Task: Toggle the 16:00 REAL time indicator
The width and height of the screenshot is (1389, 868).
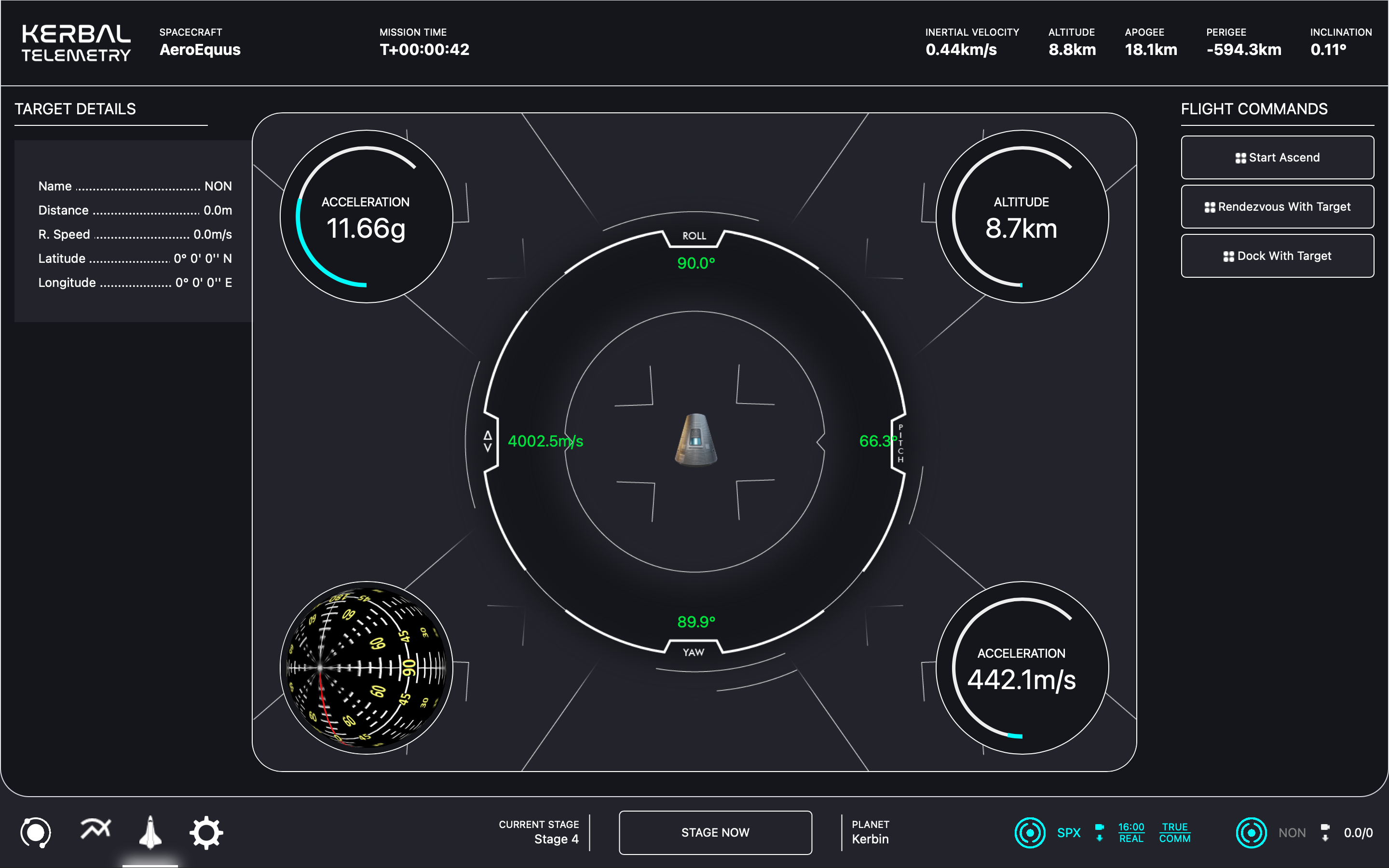Action: click(x=1130, y=832)
